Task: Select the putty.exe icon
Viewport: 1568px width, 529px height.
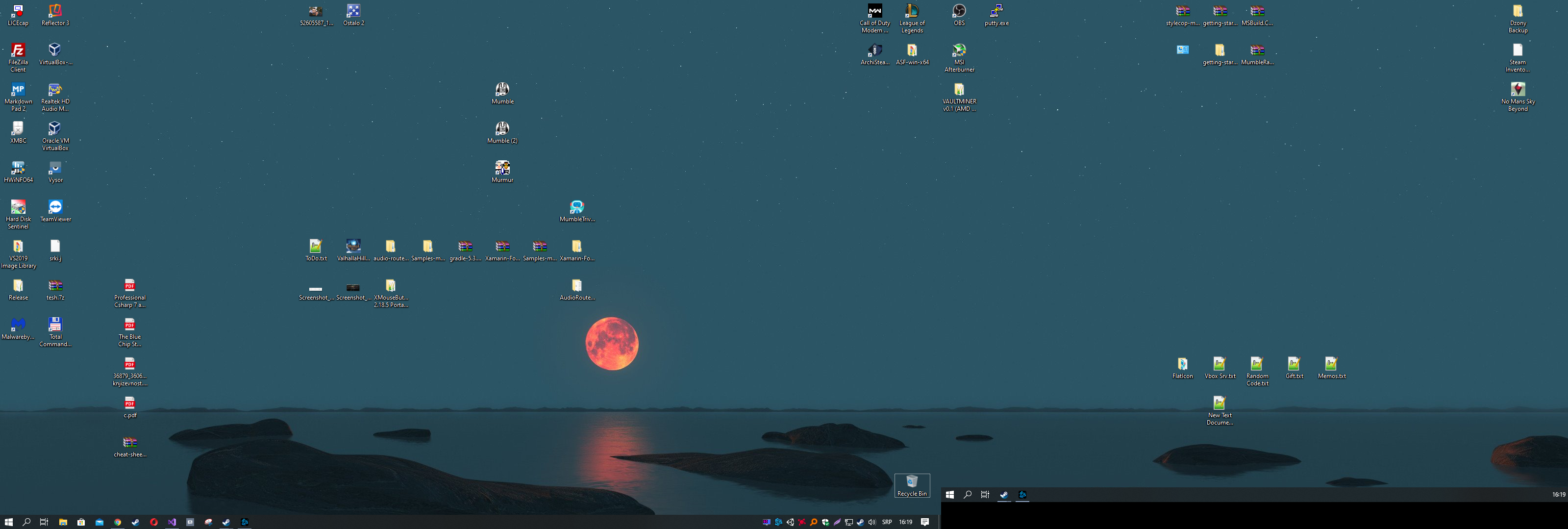Action: 996,15
